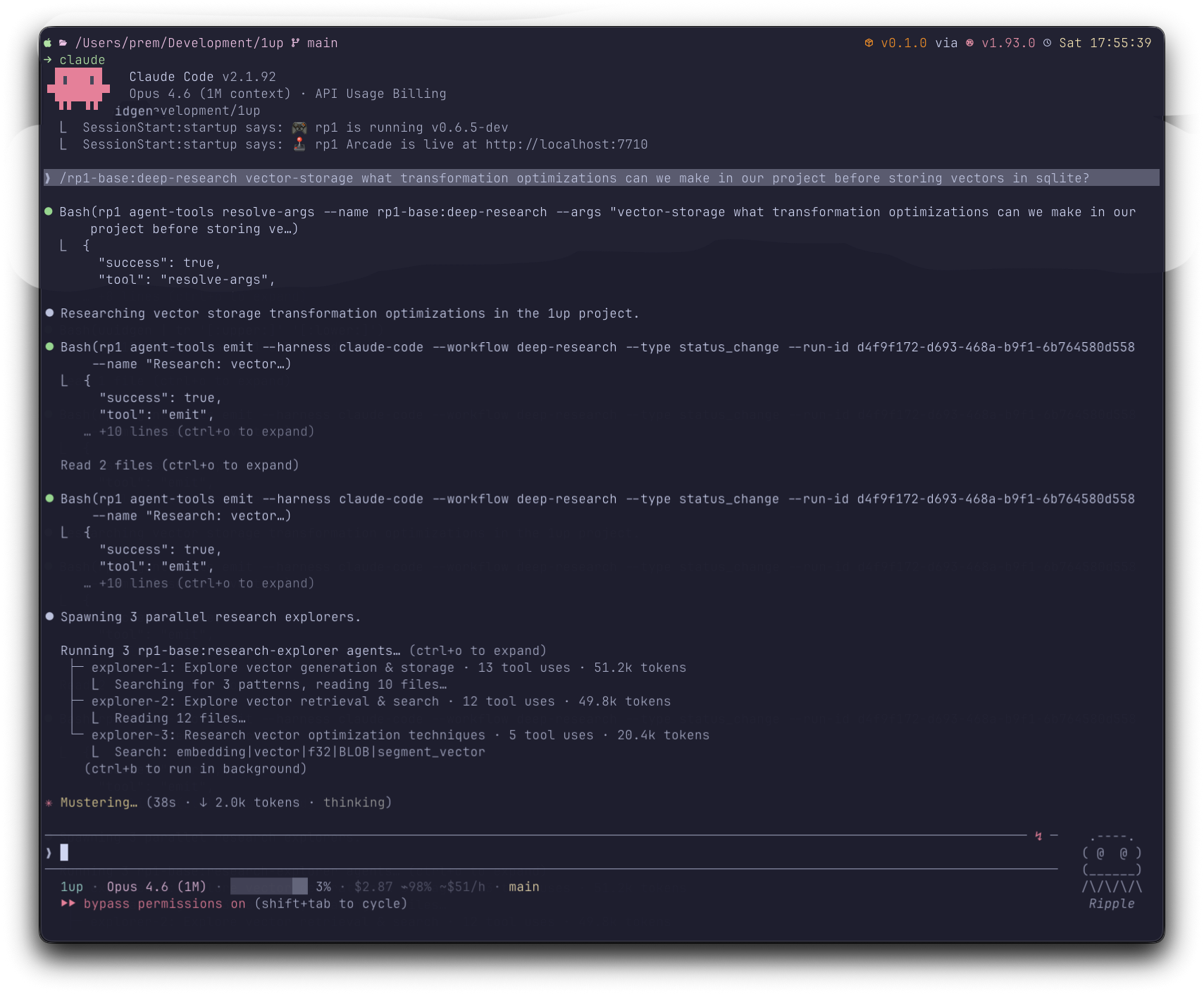Click the localhost:7710 Arcade link

(x=566, y=144)
